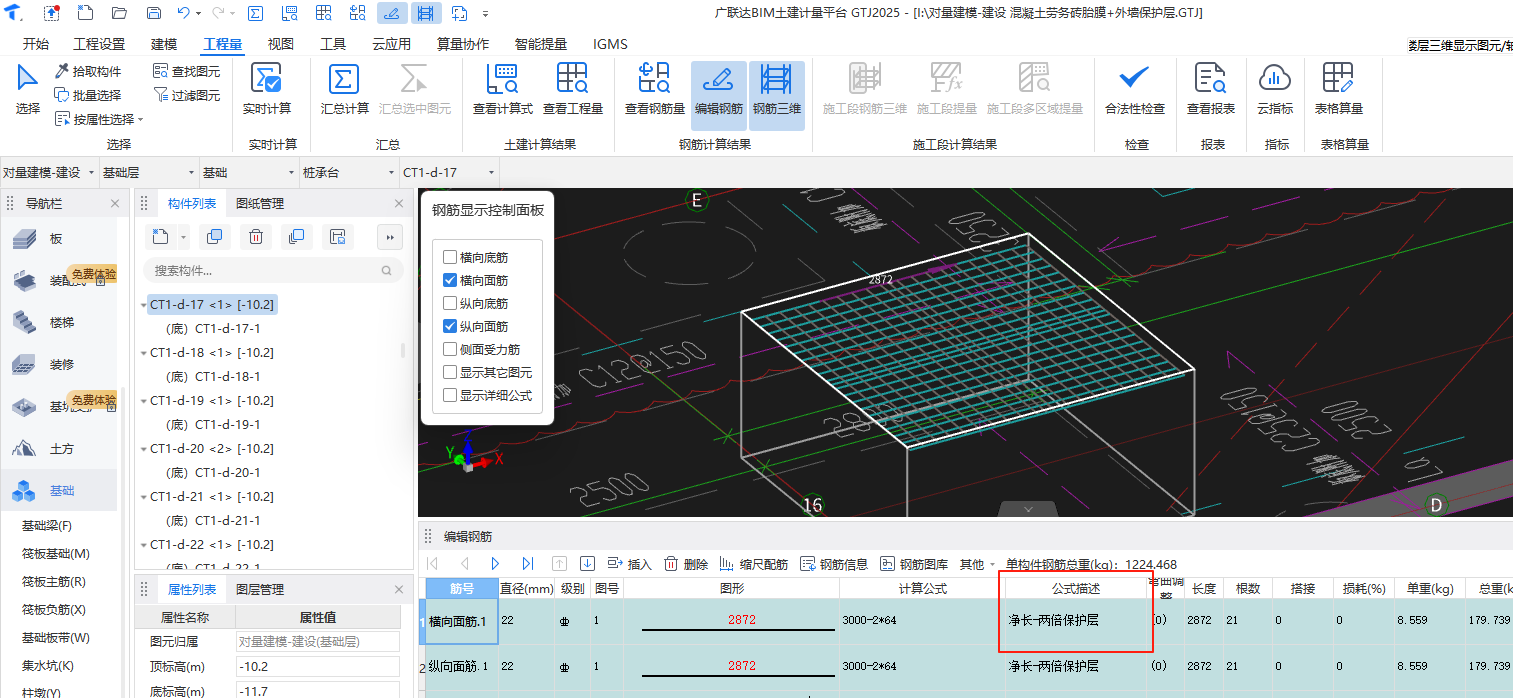Select 筏板基础(M) in navigation
This screenshot has width=1513, height=698.
pos(56,553)
